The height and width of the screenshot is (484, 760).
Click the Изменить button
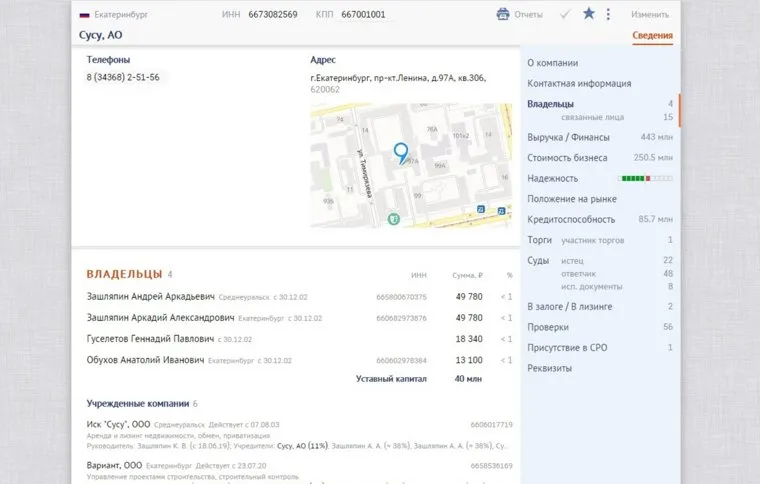(x=650, y=14)
